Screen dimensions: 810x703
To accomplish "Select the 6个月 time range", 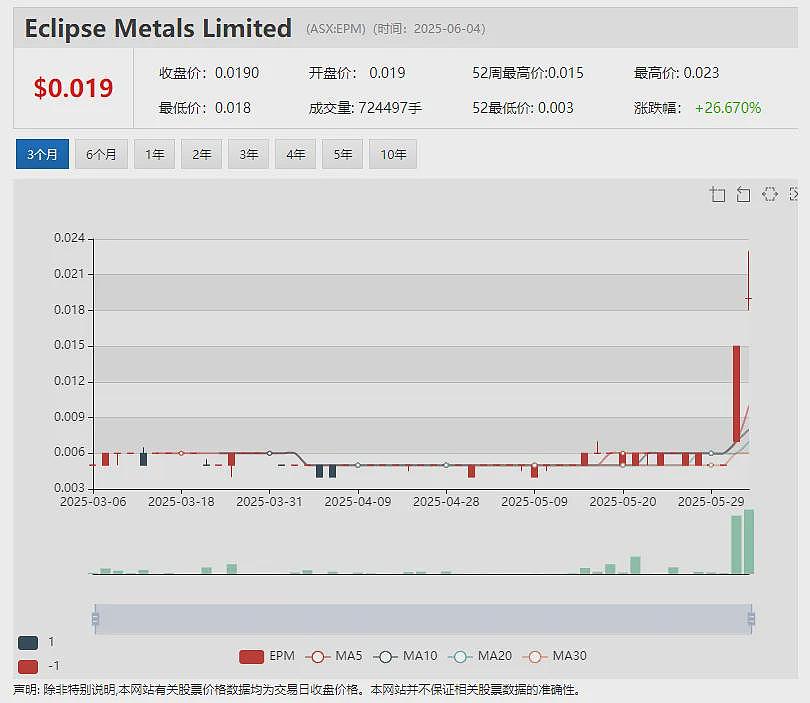I will 101,154.
